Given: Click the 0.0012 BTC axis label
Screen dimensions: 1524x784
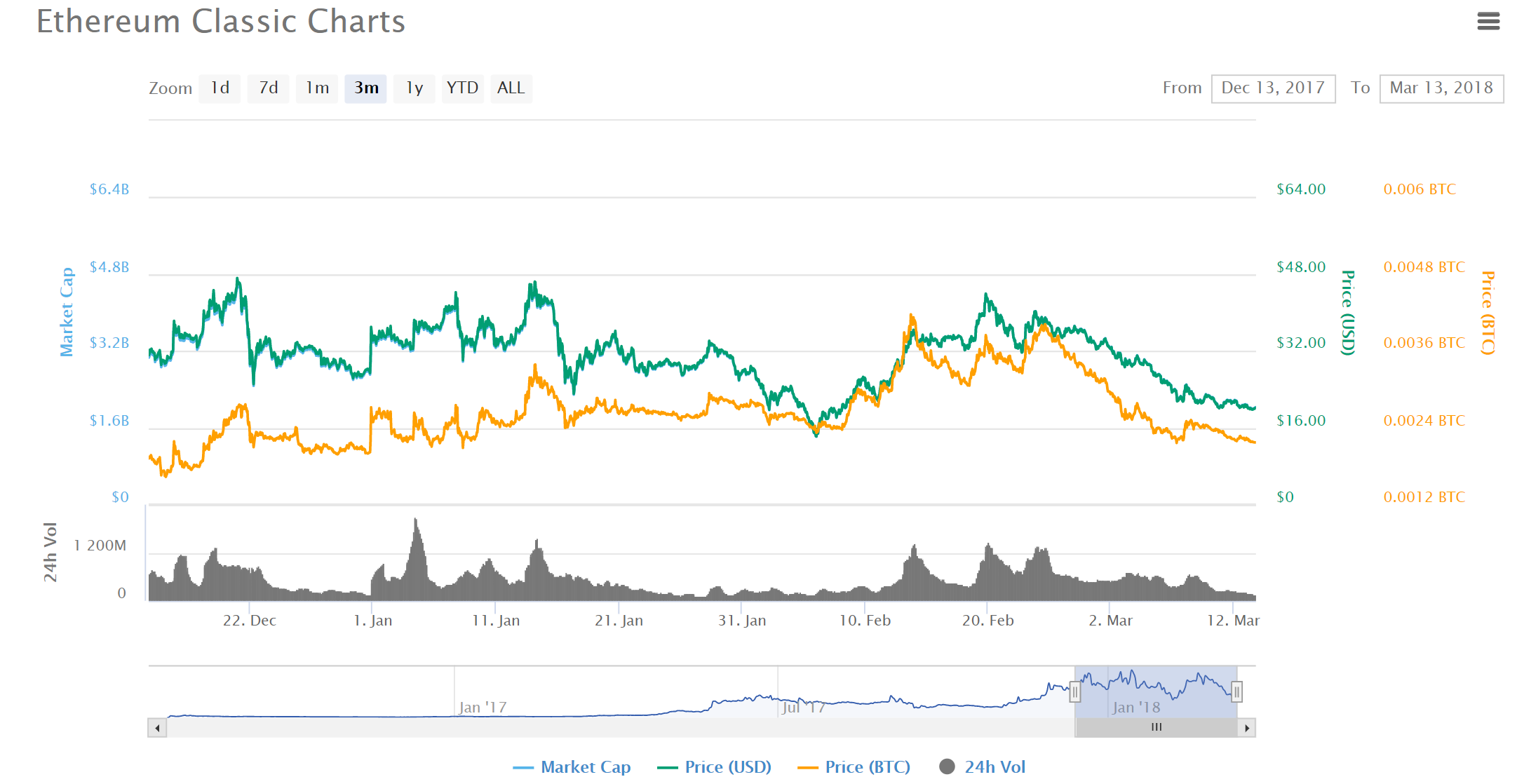Looking at the screenshot, I should tap(1424, 497).
